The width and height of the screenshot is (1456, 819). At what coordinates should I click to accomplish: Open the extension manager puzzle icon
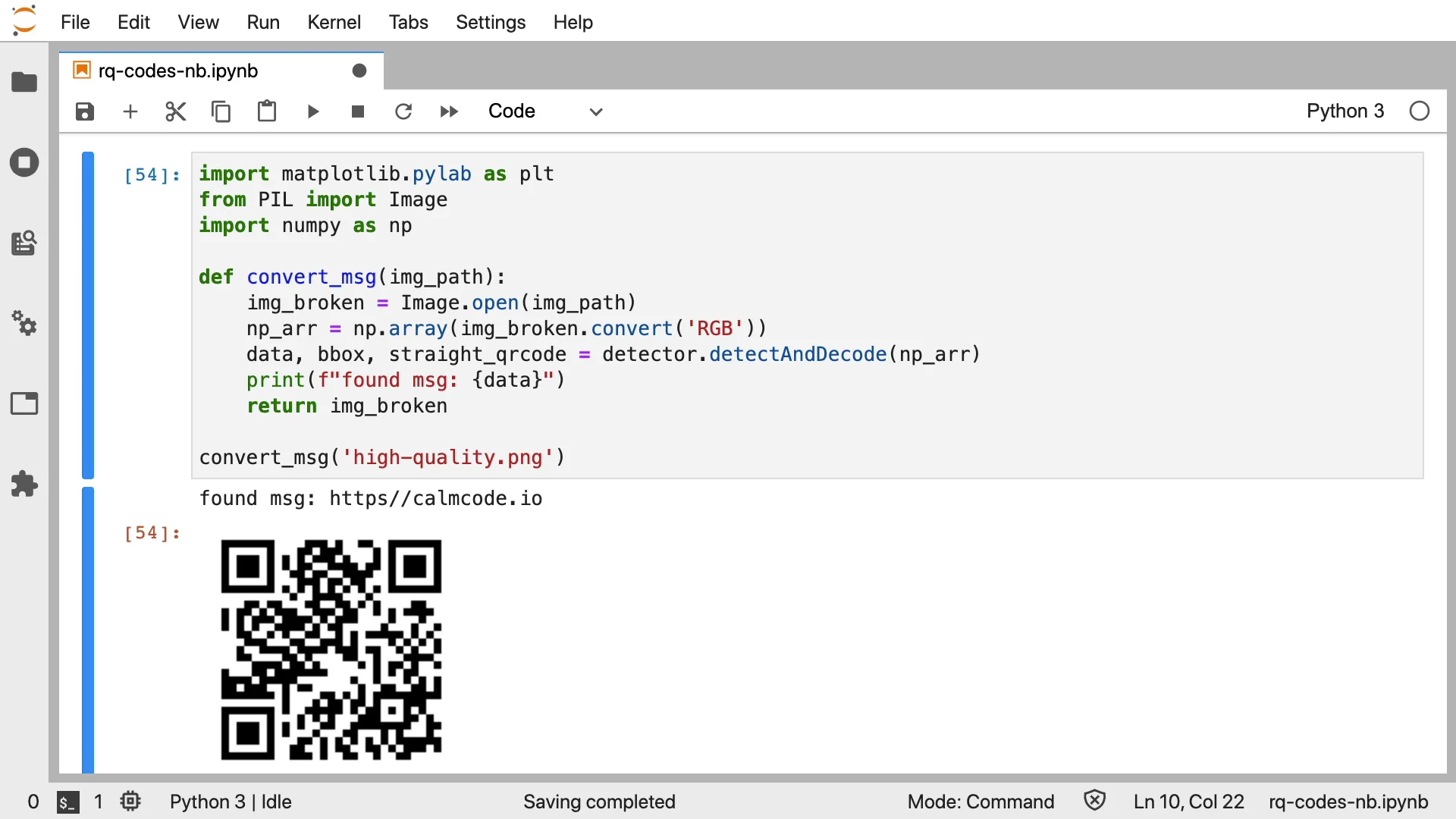[x=24, y=484]
